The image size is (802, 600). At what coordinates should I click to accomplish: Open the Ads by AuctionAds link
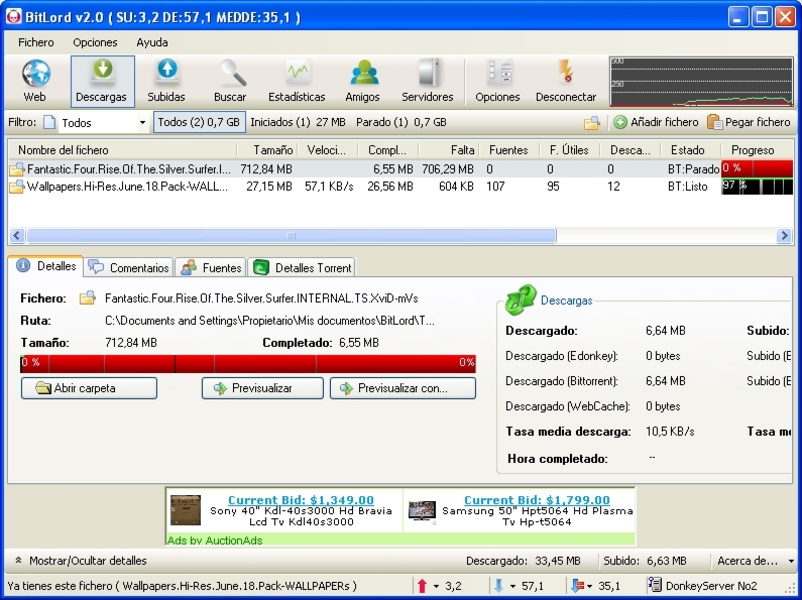coord(215,540)
